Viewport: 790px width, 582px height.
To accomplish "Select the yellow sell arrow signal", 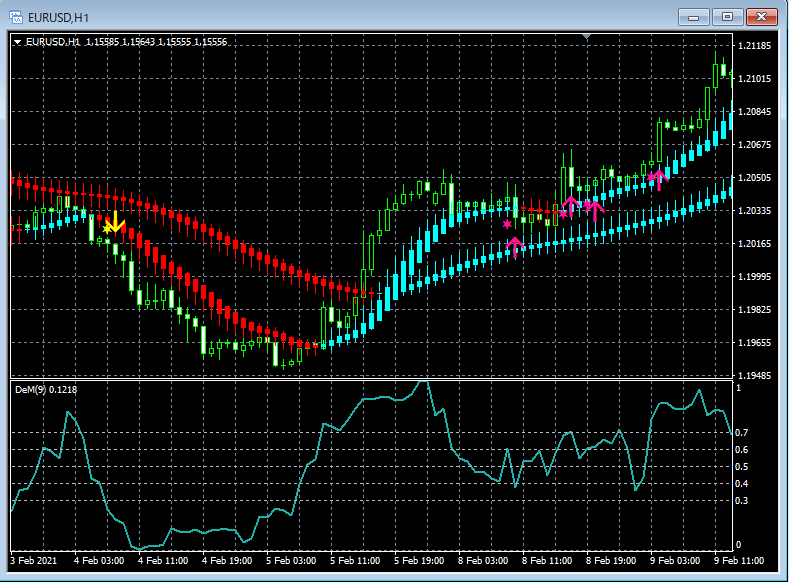I will pyautogui.click(x=116, y=222).
